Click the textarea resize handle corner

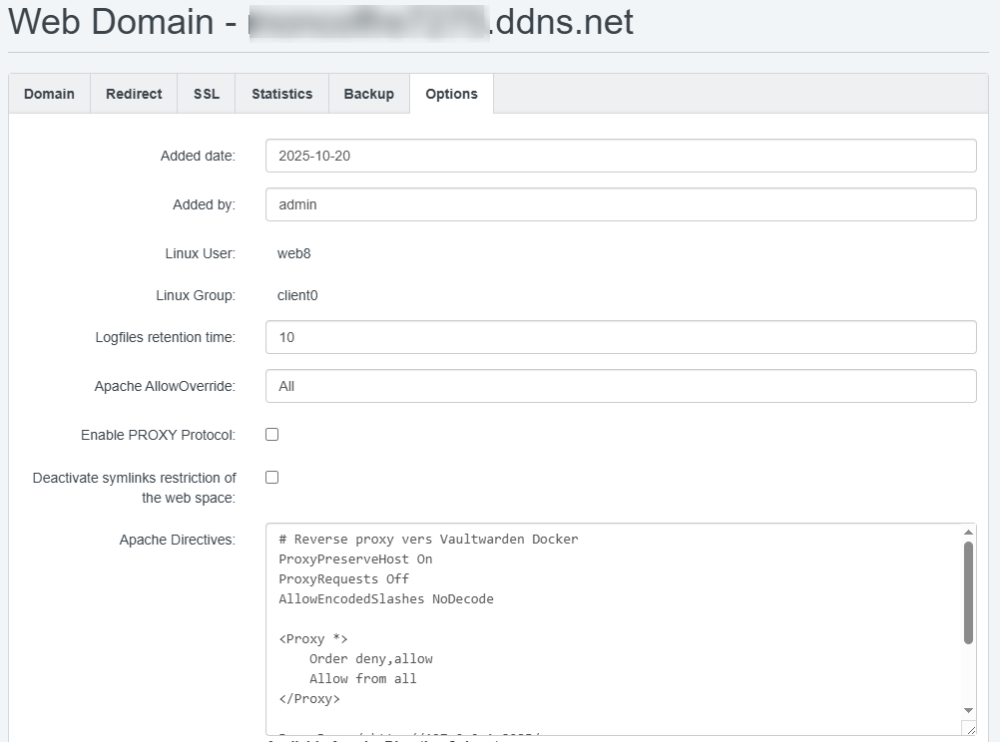[x=969, y=729]
